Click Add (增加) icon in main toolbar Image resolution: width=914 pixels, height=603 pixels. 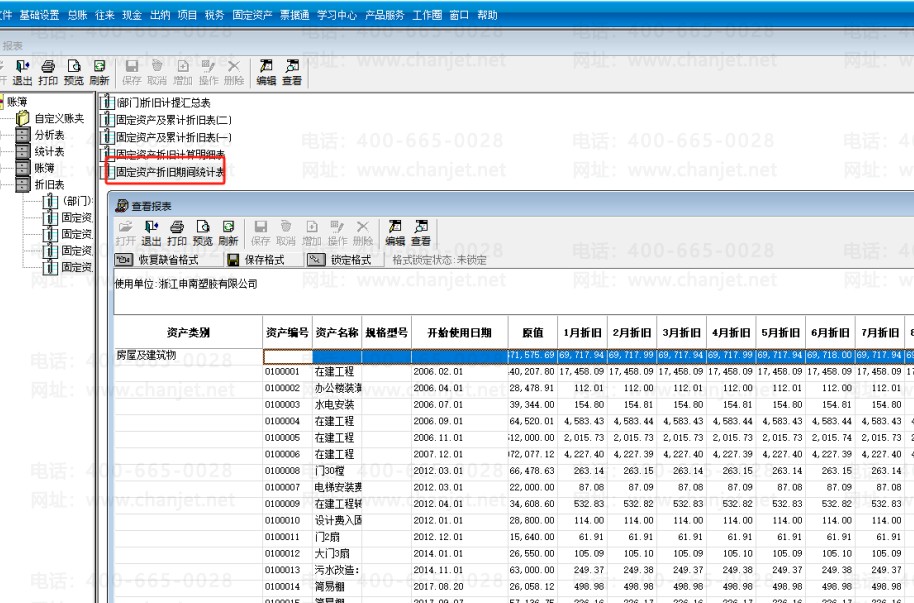pyautogui.click(x=182, y=72)
